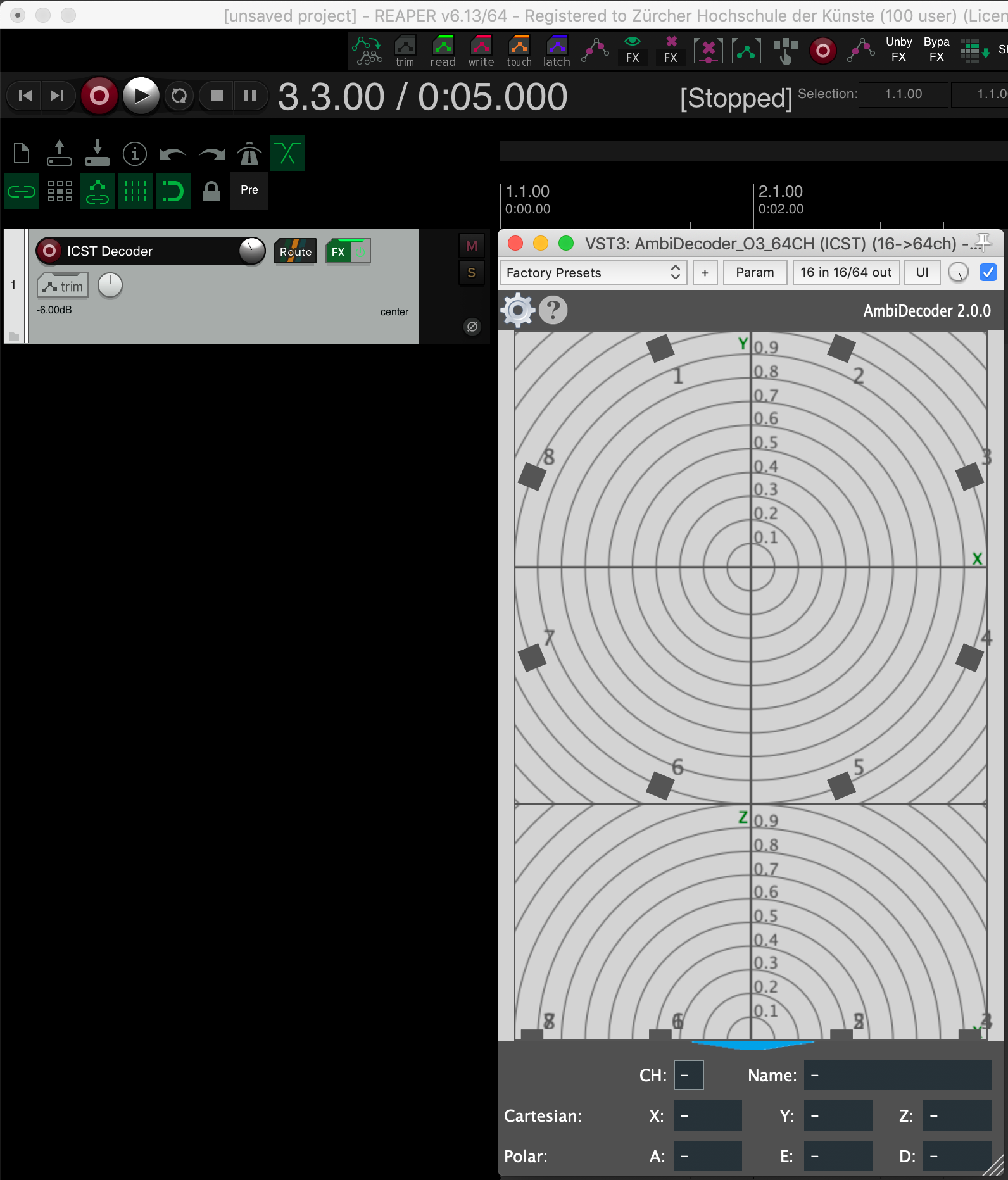Set automation mode to read
This screenshot has width=1008, height=1180.
443,51
